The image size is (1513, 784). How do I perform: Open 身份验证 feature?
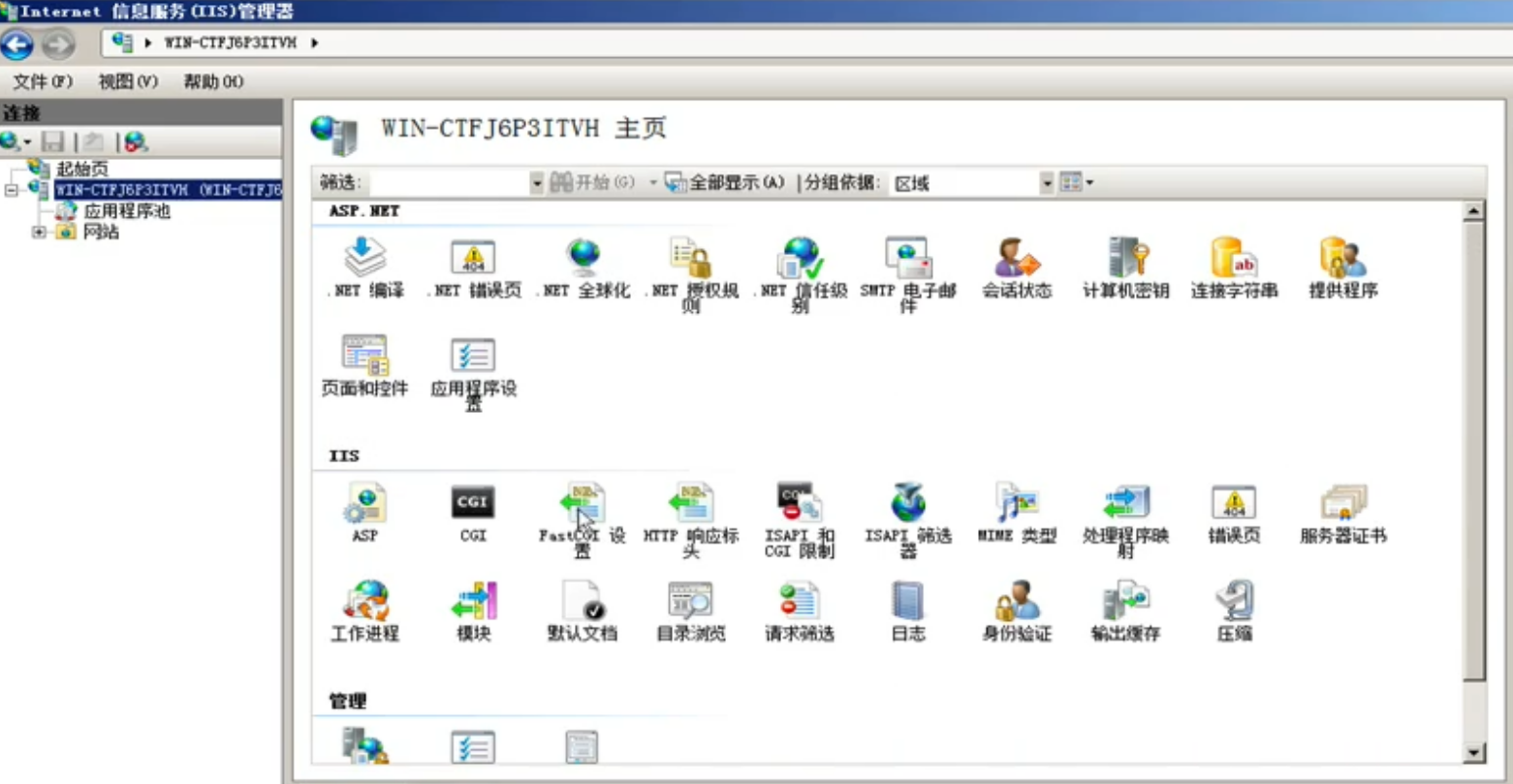tap(1017, 611)
